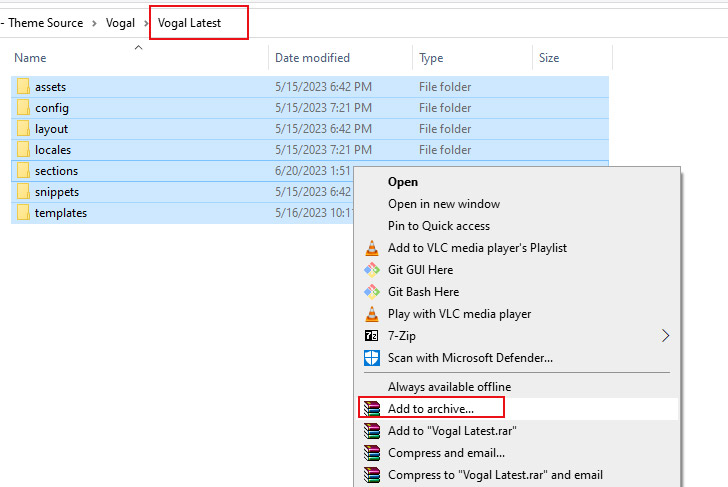Click the date modified value in the layout row
The image size is (728, 487).
tap(323, 129)
